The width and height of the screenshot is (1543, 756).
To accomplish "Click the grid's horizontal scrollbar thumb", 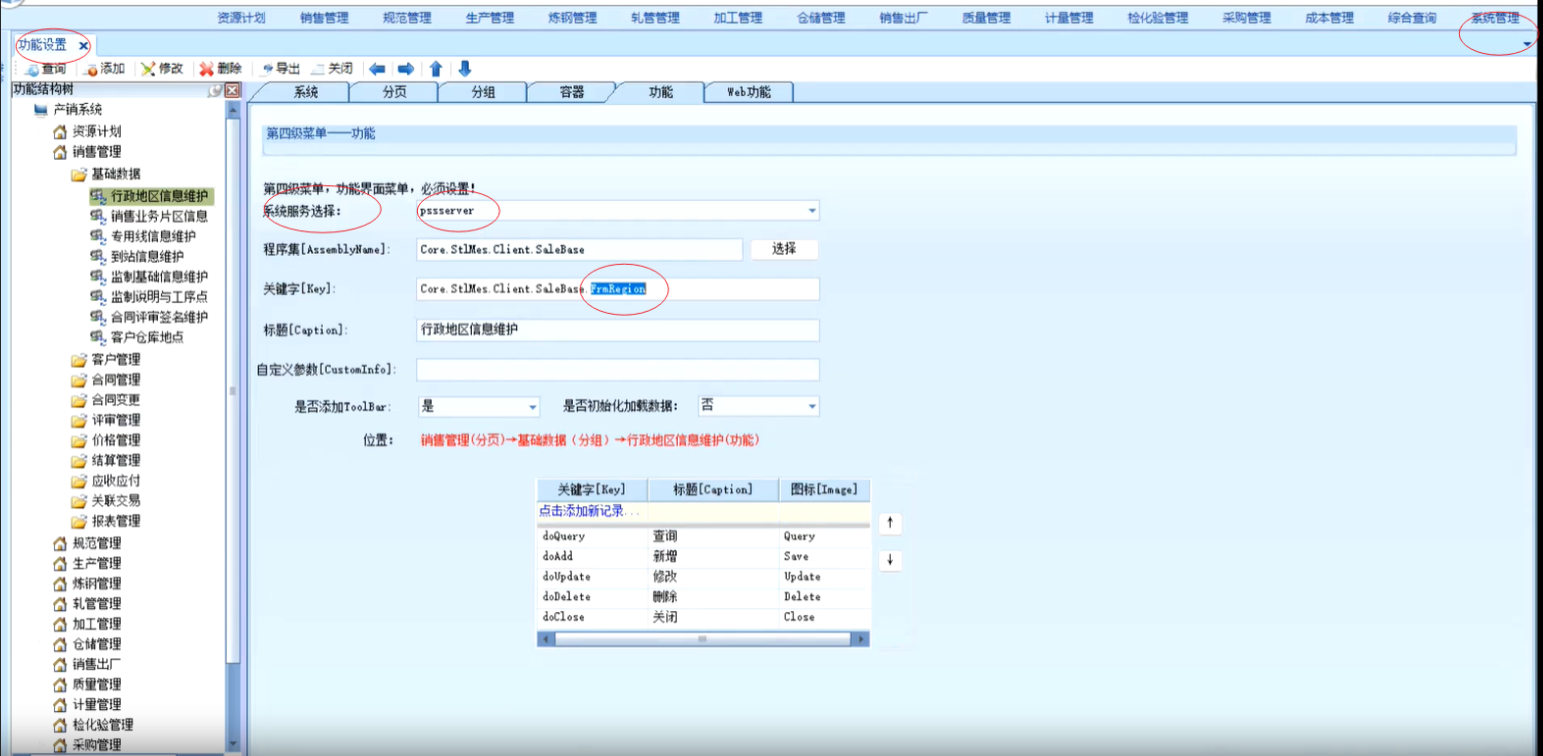I will (x=702, y=638).
